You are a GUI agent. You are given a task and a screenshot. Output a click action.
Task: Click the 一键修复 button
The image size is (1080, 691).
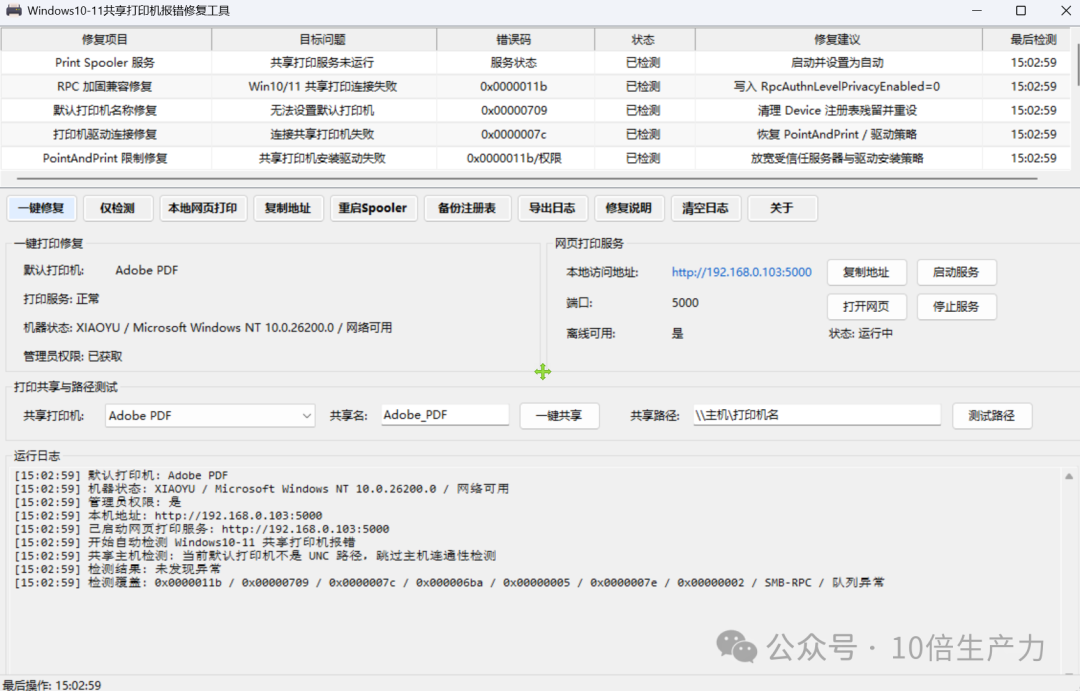click(x=41, y=208)
